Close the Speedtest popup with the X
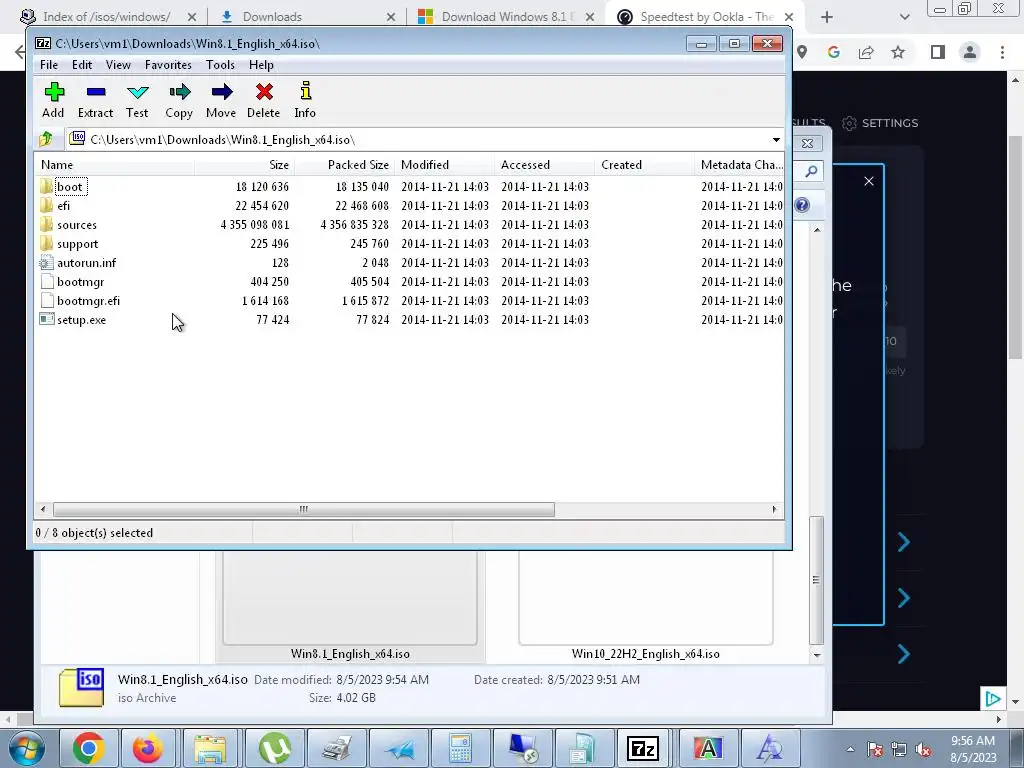 pos(869,181)
